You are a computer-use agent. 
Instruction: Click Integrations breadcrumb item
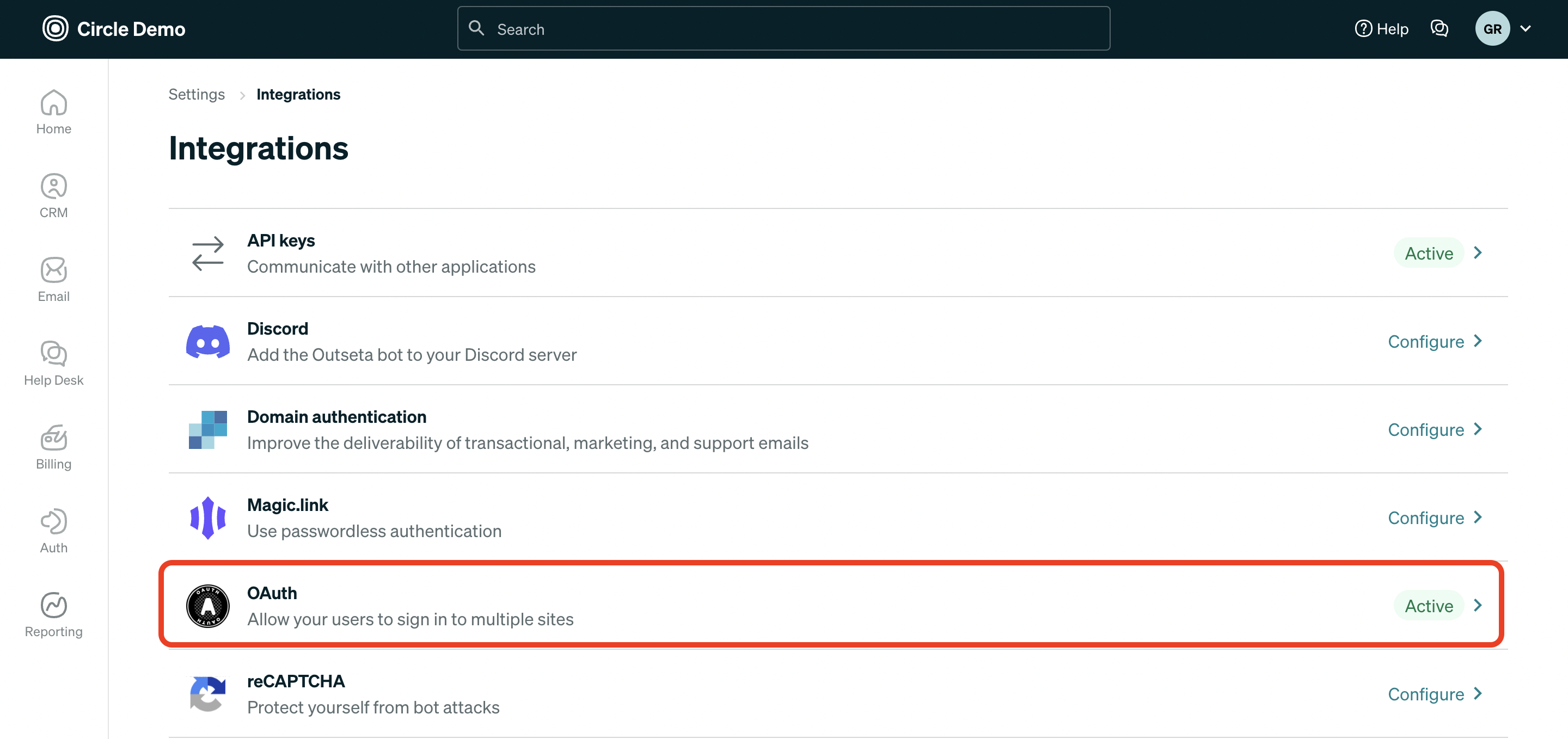[298, 95]
